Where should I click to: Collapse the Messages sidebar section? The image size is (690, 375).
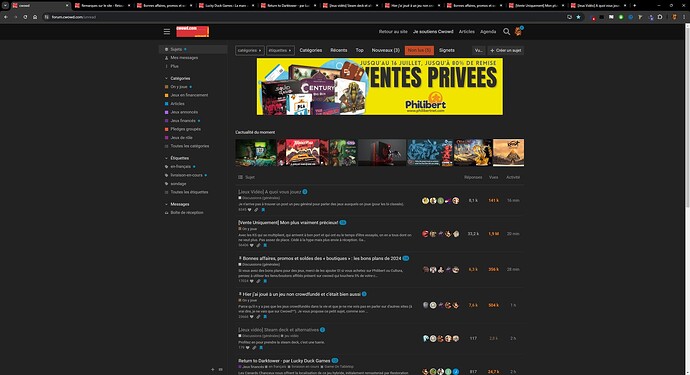177,204
